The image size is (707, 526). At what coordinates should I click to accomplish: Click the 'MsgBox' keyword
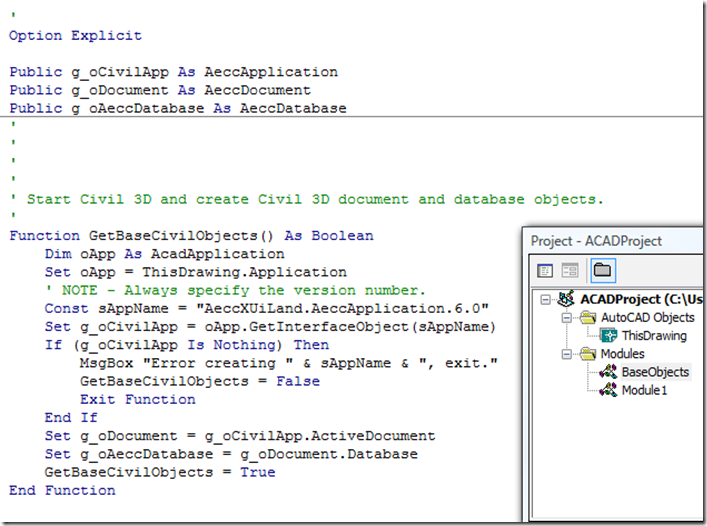pos(106,363)
